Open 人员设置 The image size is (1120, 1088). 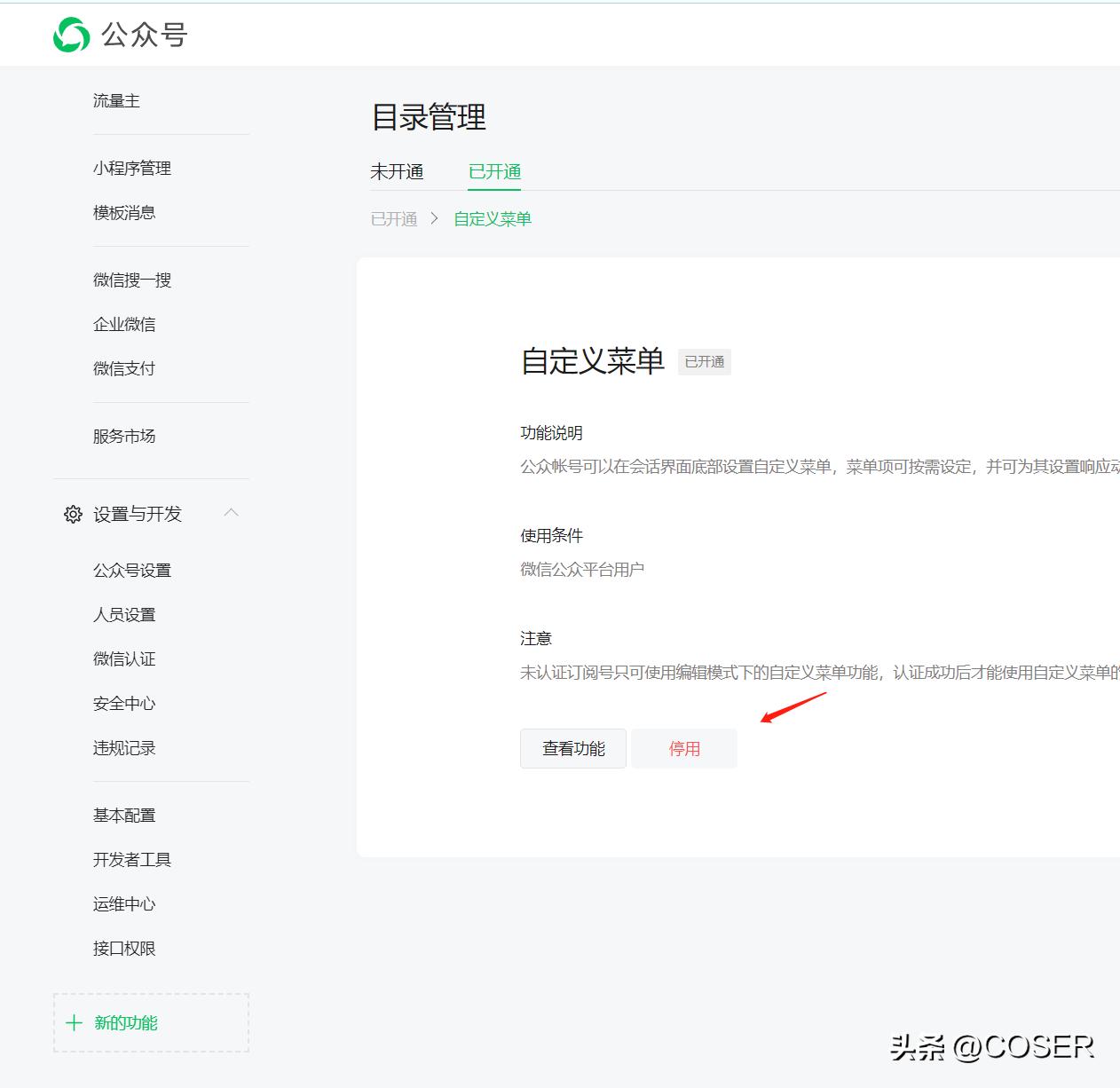[x=124, y=613]
